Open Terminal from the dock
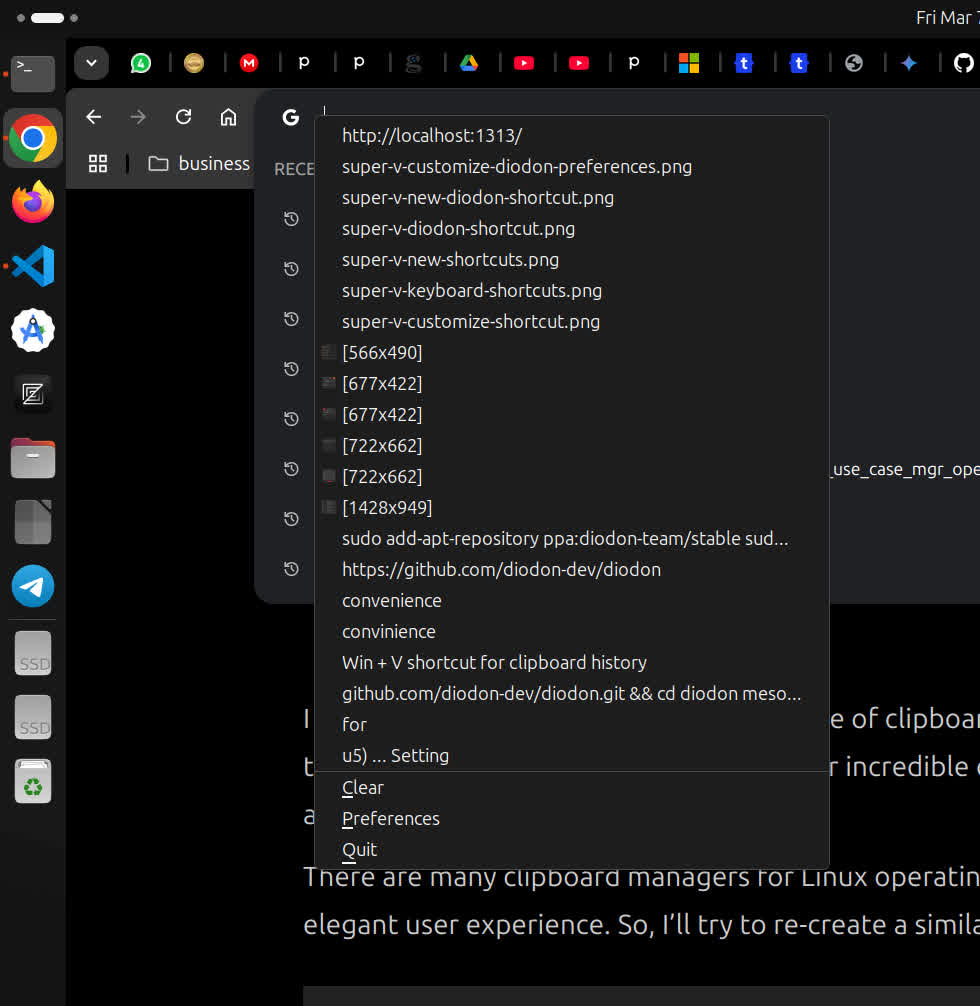This screenshot has height=1006, width=980. pyautogui.click(x=33, y=73)
